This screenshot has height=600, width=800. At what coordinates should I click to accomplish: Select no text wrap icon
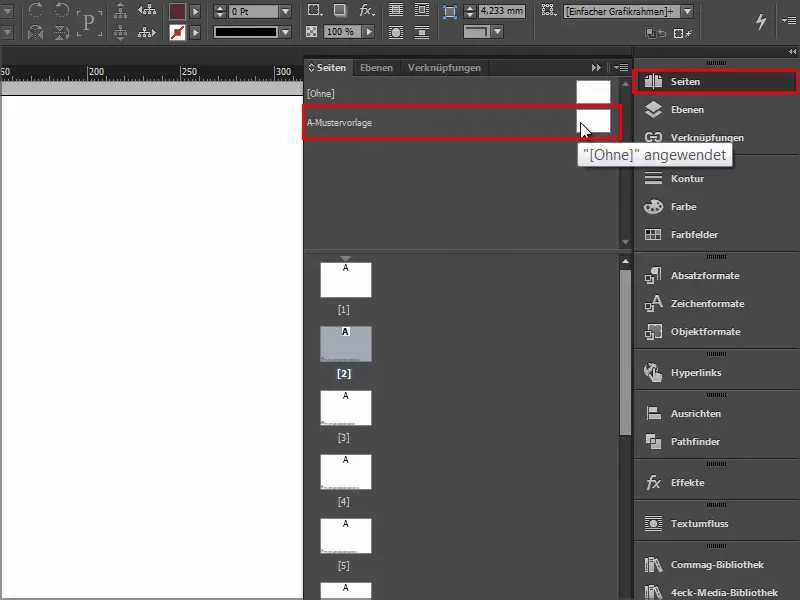[396, 10]
